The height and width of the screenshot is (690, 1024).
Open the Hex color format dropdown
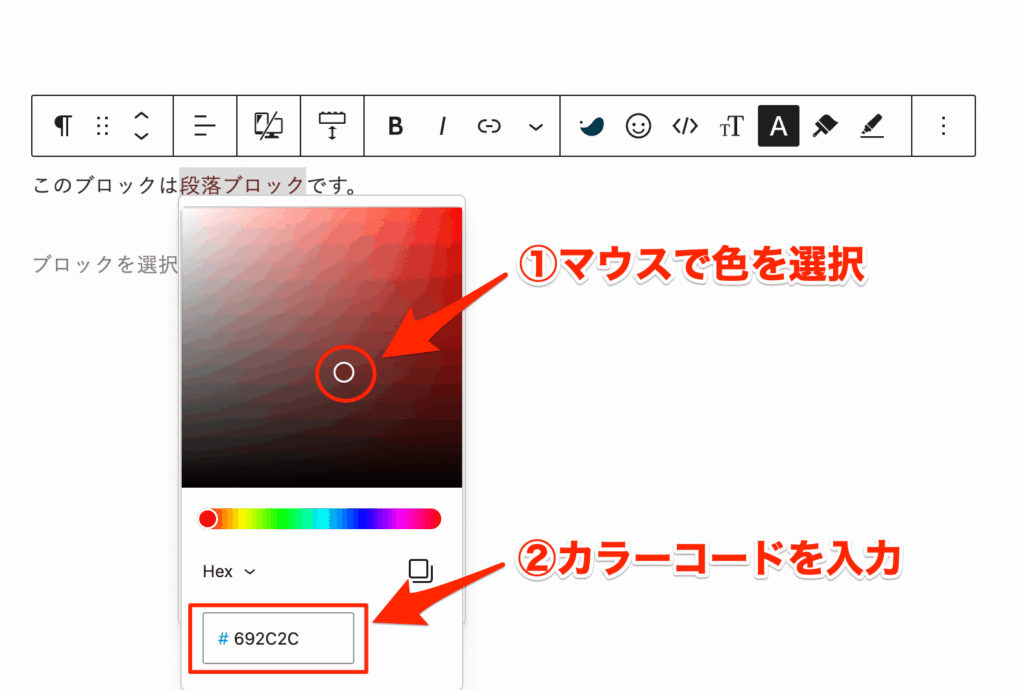tap(228, 571)
